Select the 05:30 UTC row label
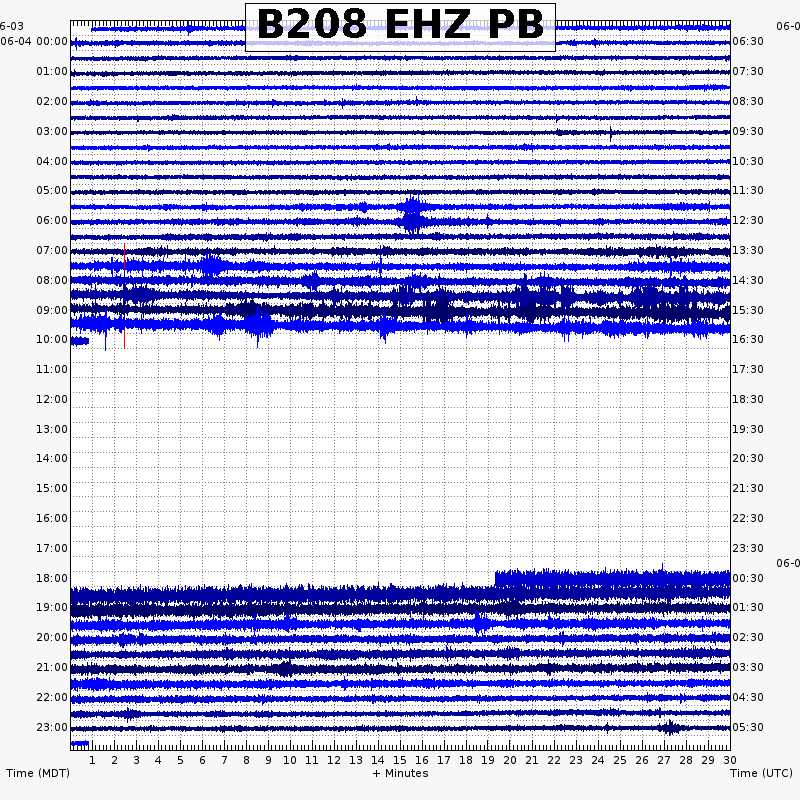Image resolution: width=800 pixels, height=800 pixels. 748,727
